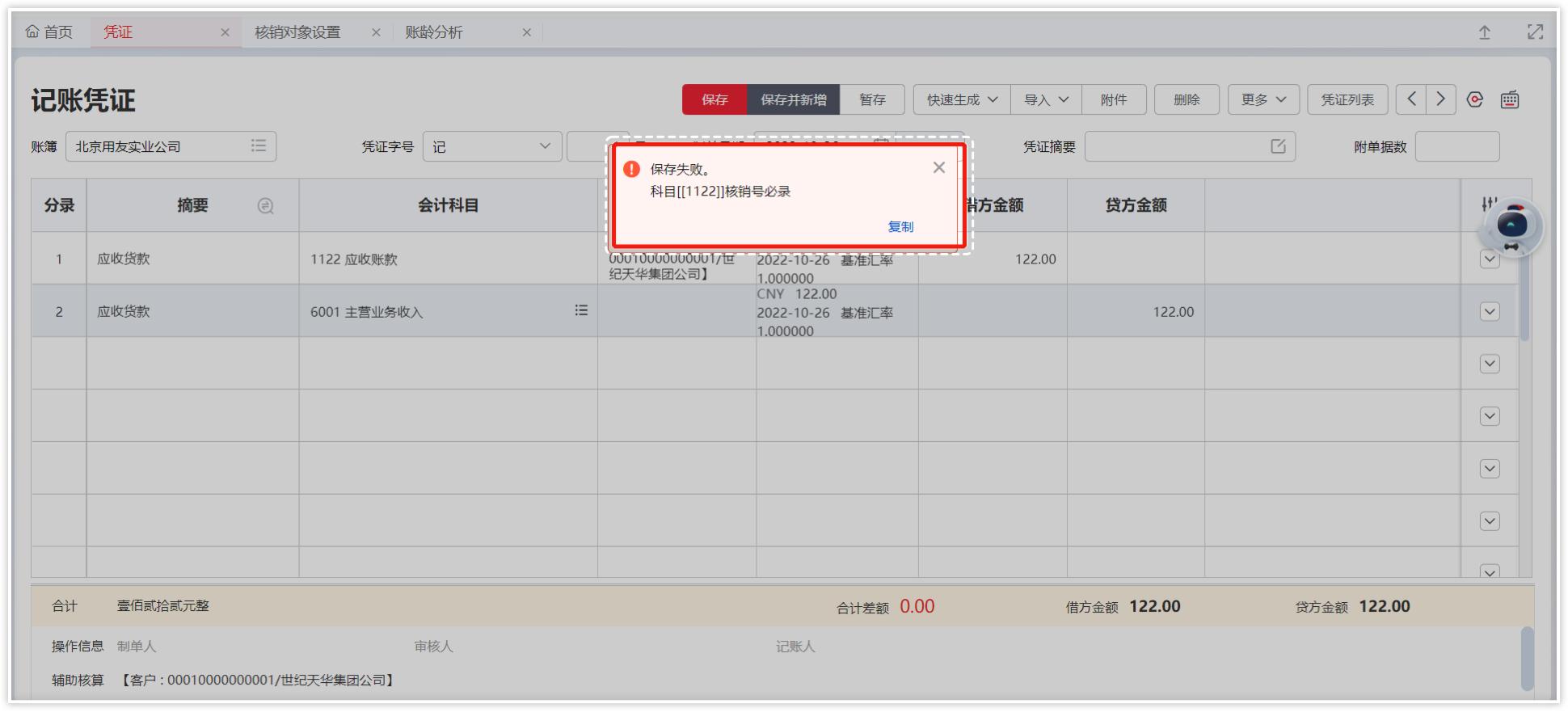Click the 附件 button
The width and height of the screenshot is (1568, 712).
tap(1114, 99)
